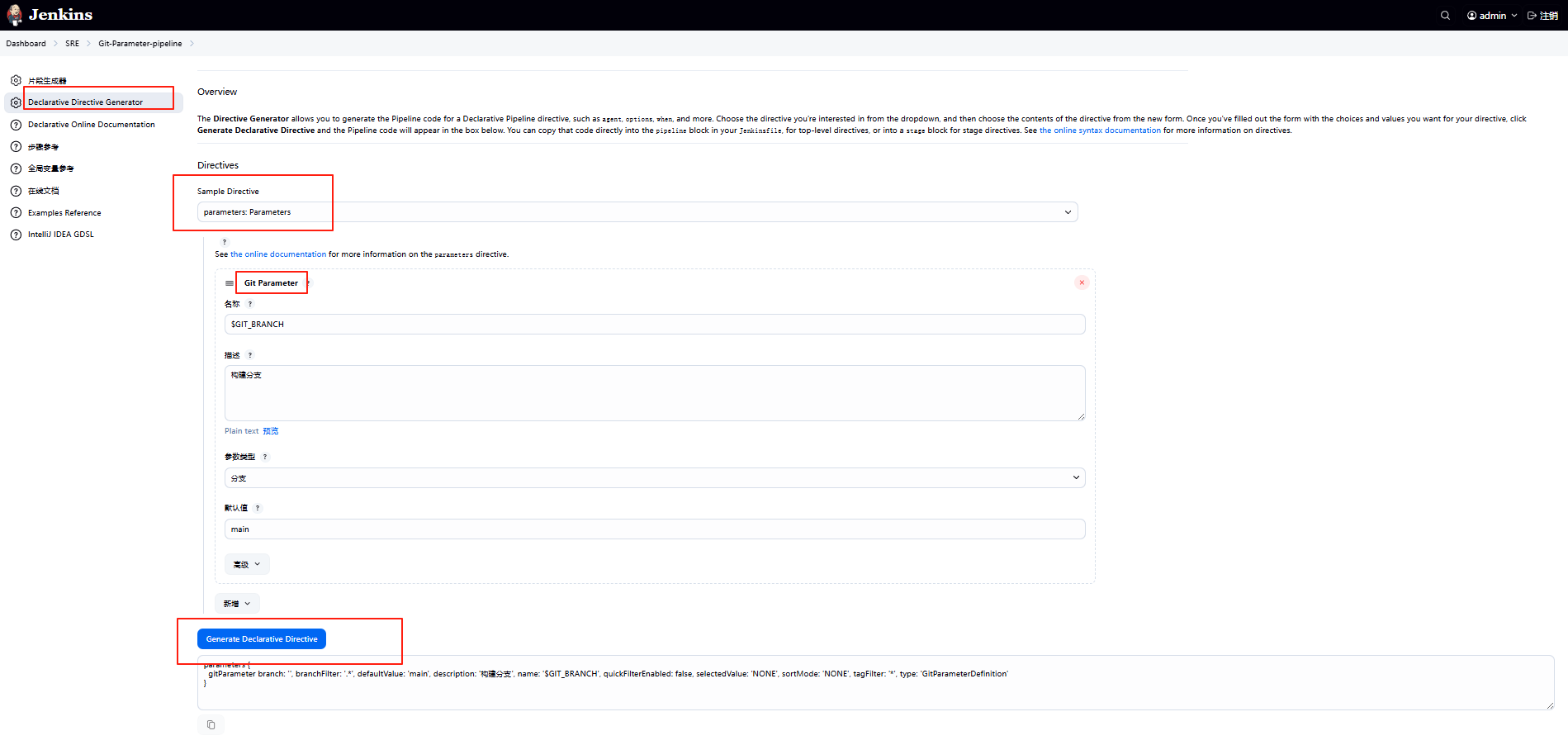Screen dimensions: 1568x745
Task: Expand the 高级 advanced options
Action: (247, 565)
